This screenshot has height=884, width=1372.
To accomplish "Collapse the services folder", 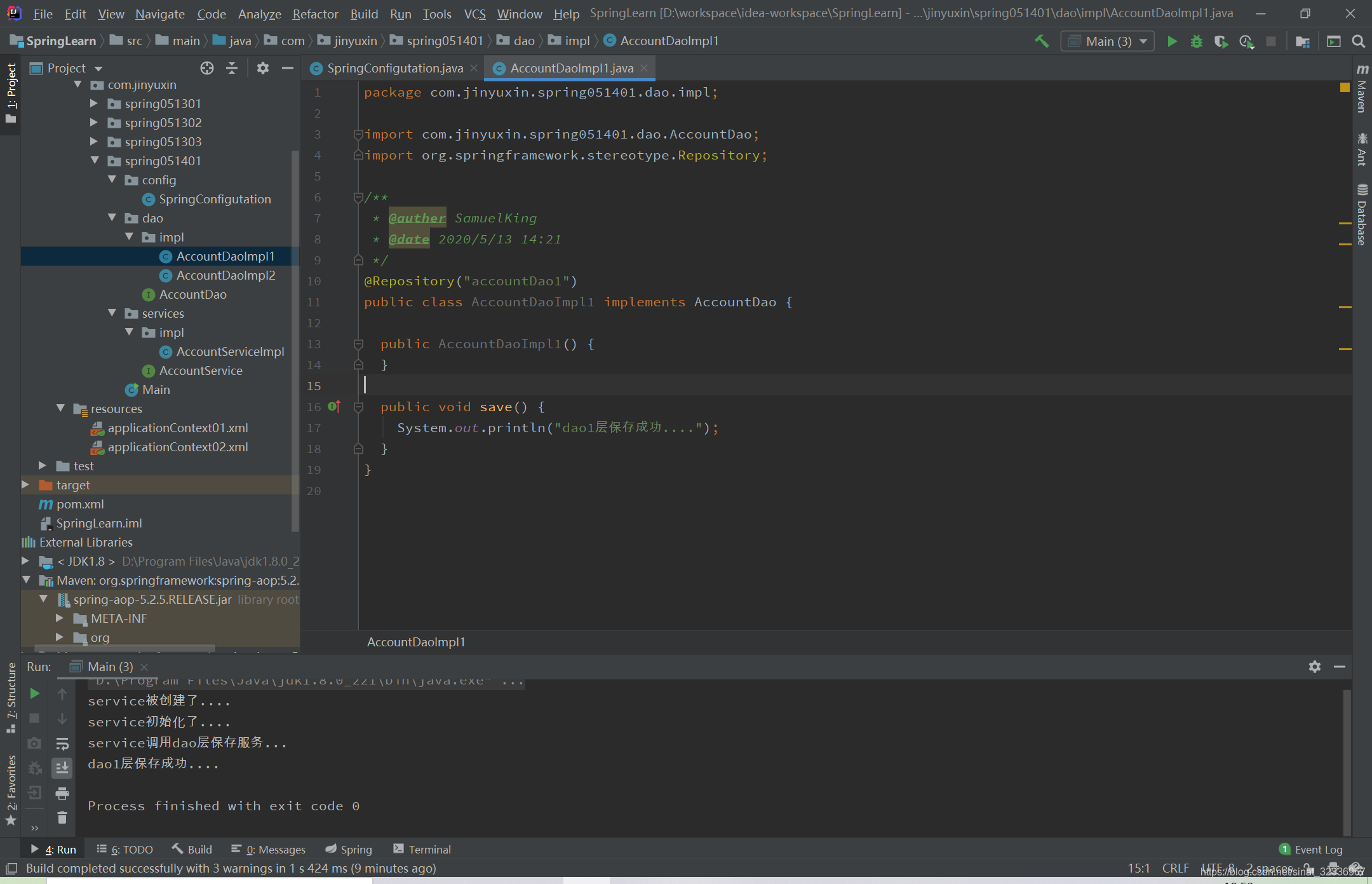I will click(x=112, y=313).
